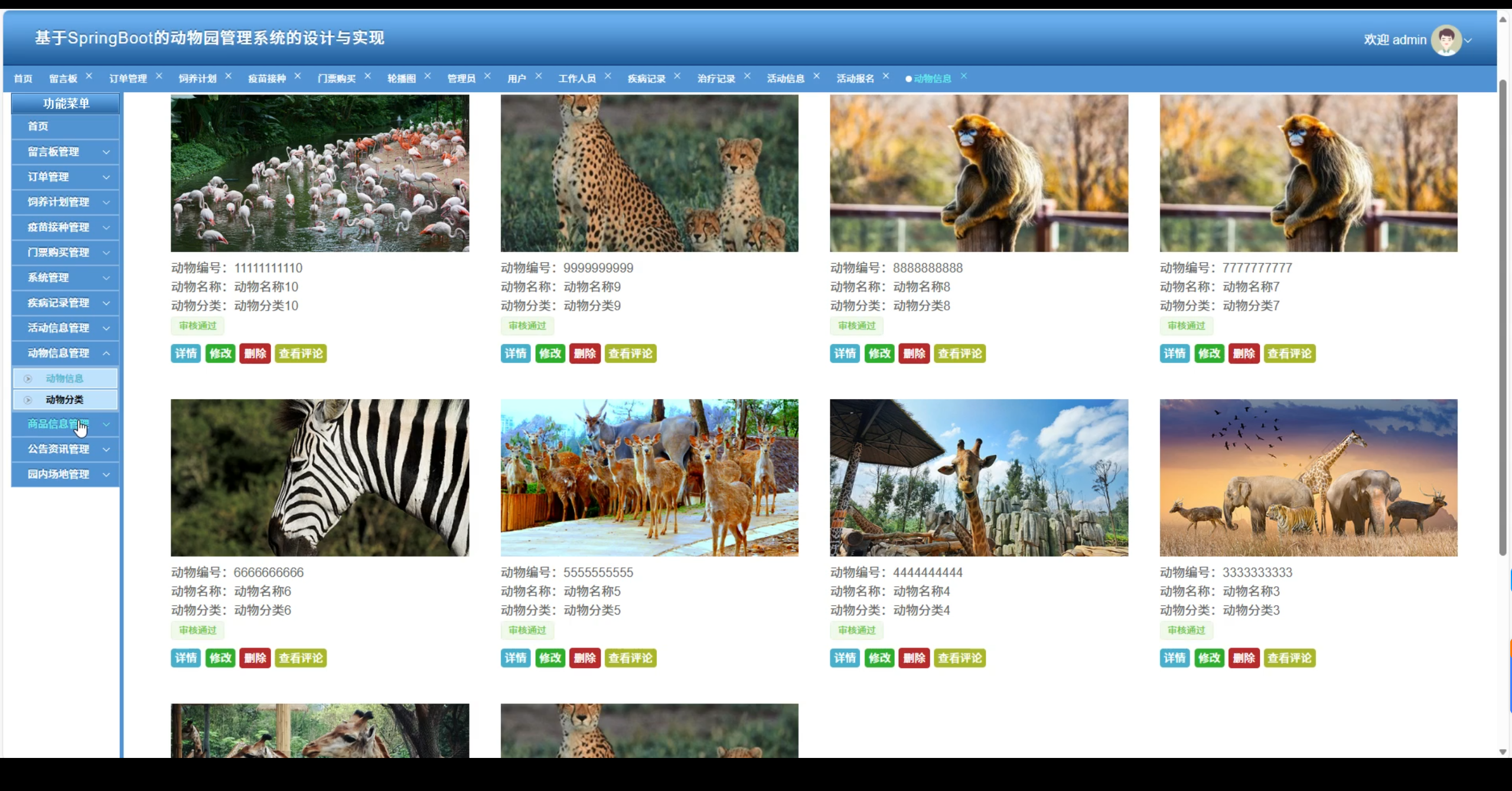Viewport: 1512px width, 791px height.
Task: Click 修改 button for 动物名称6
Action: 220,658
